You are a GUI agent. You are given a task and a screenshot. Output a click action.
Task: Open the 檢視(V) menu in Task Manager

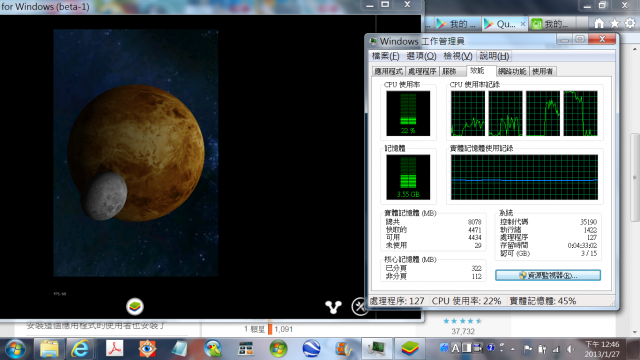pos(458,56)
